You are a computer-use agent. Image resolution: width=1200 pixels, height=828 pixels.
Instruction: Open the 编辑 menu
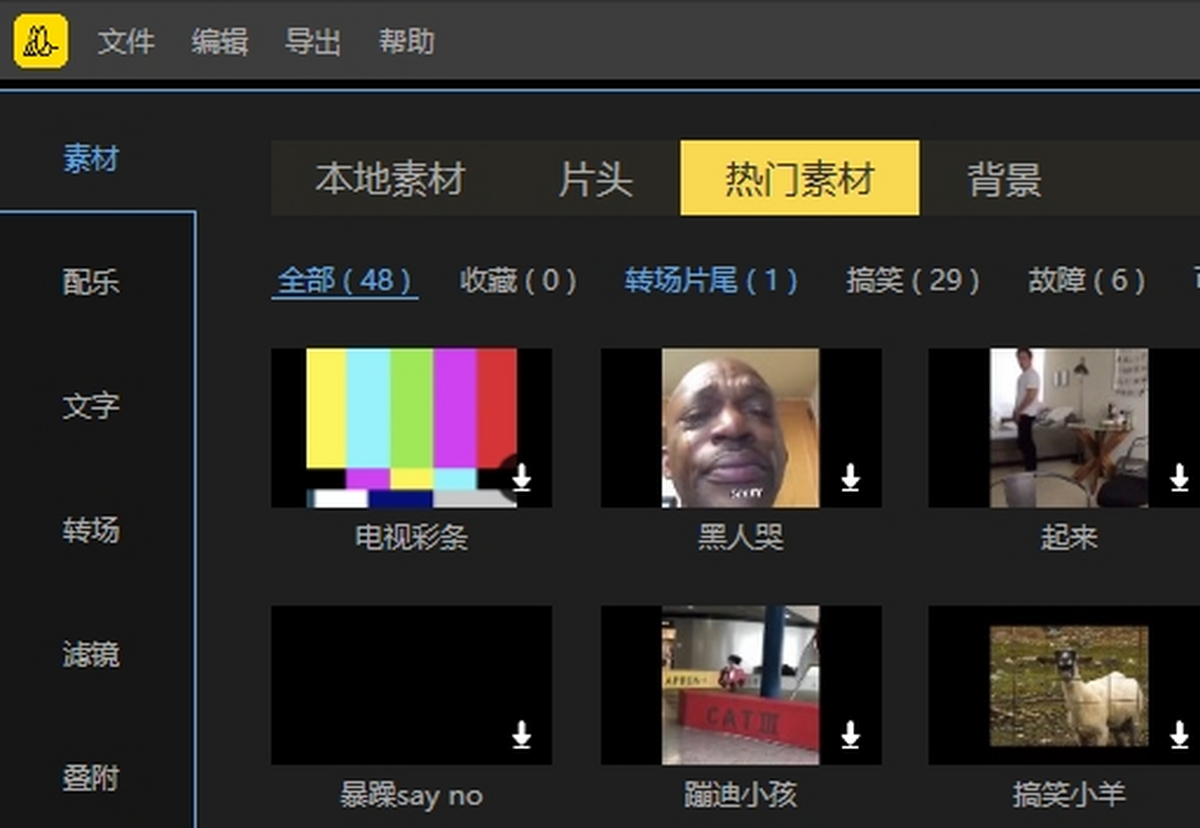220,42
